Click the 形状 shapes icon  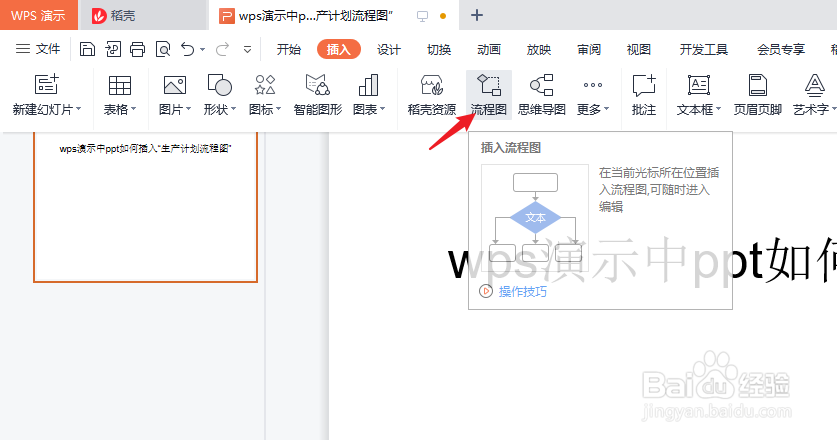(x=219, y=85)
